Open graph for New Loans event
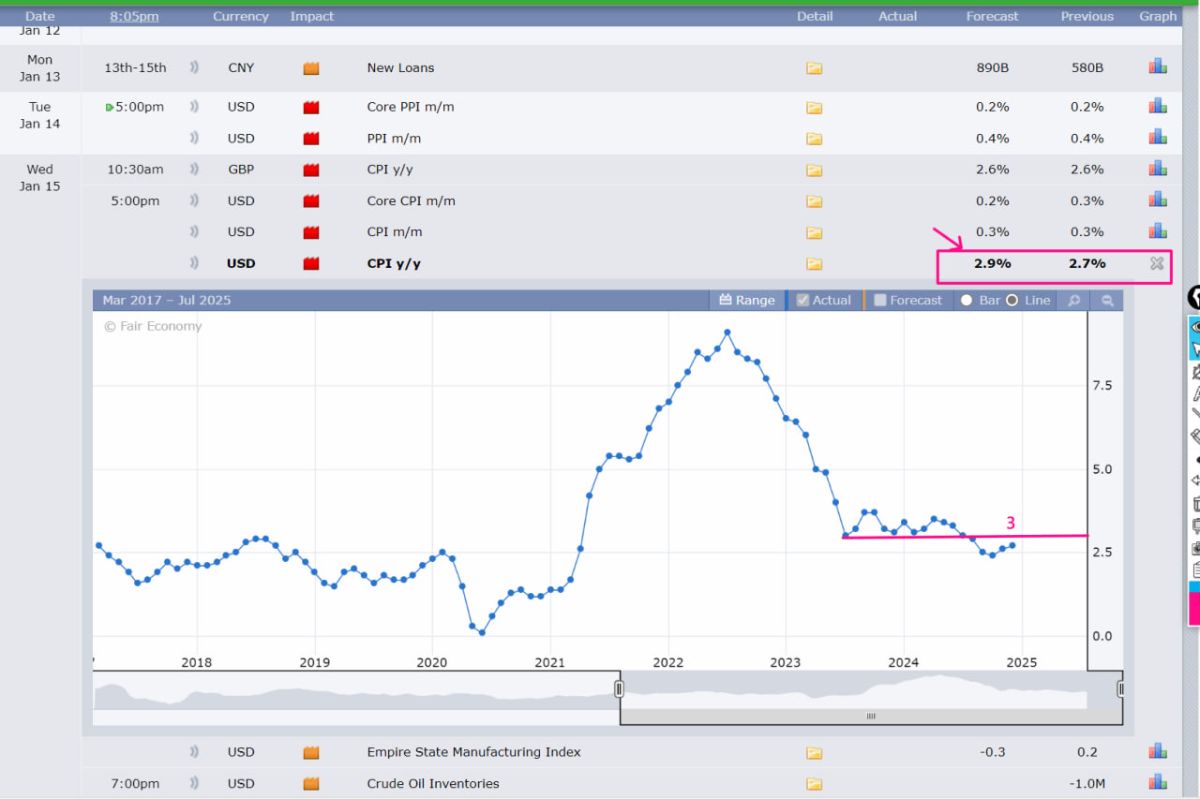Screen dimensions: 1200x799 [1157, 67]
